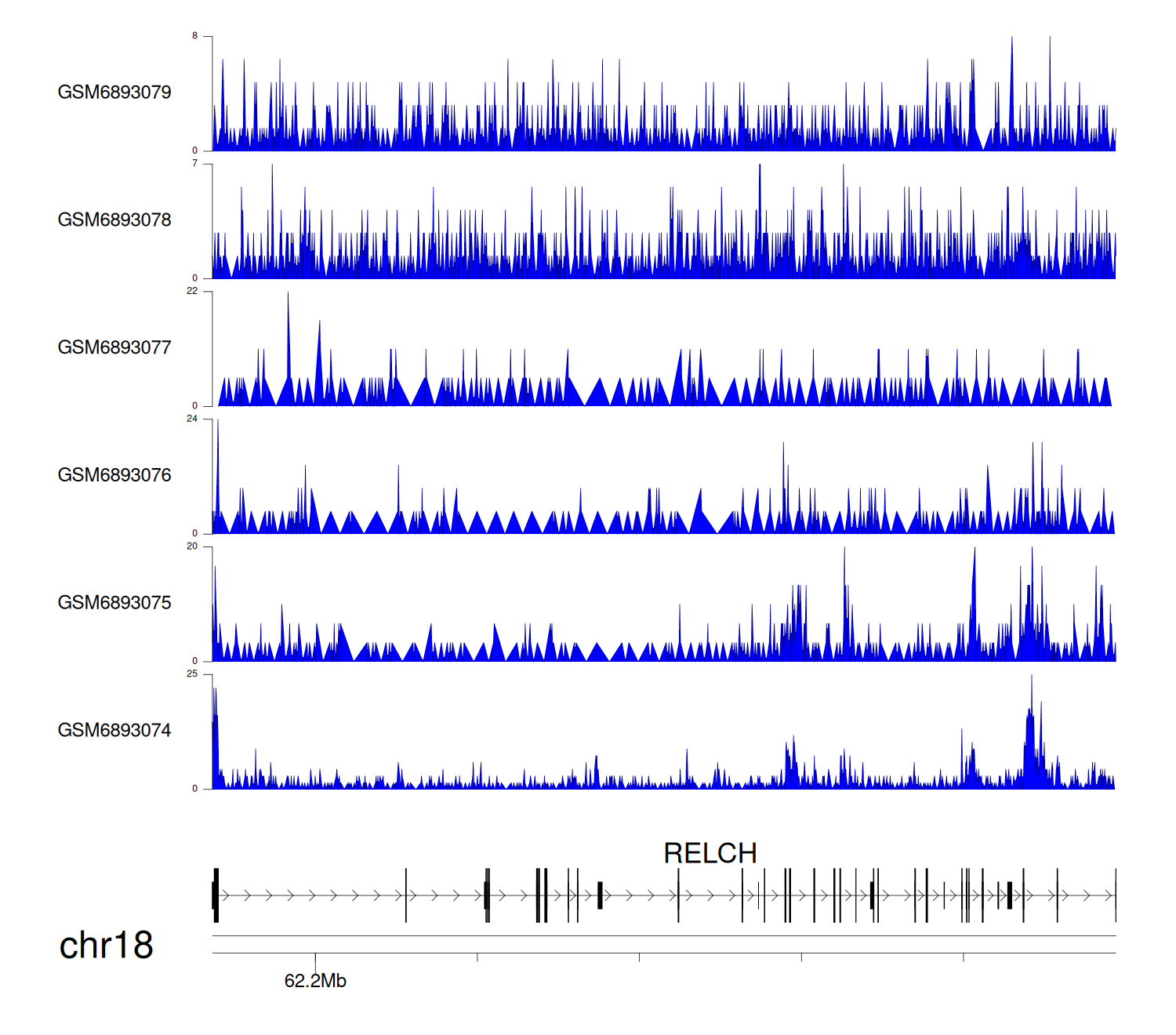Click the GSM6893077 track name
Viewport: 1176px width, 1035px height.
[114, 348]
